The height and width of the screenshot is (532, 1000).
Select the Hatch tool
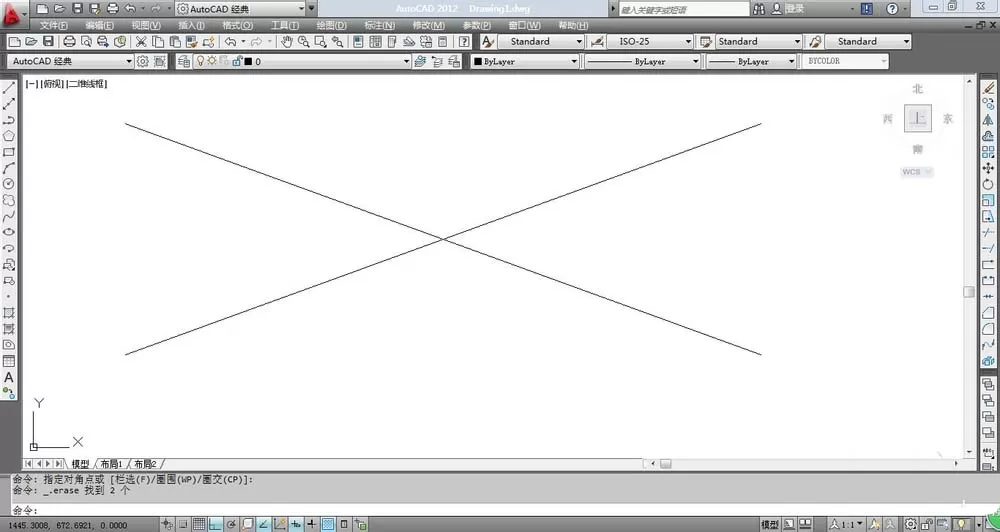click(9, 313)
